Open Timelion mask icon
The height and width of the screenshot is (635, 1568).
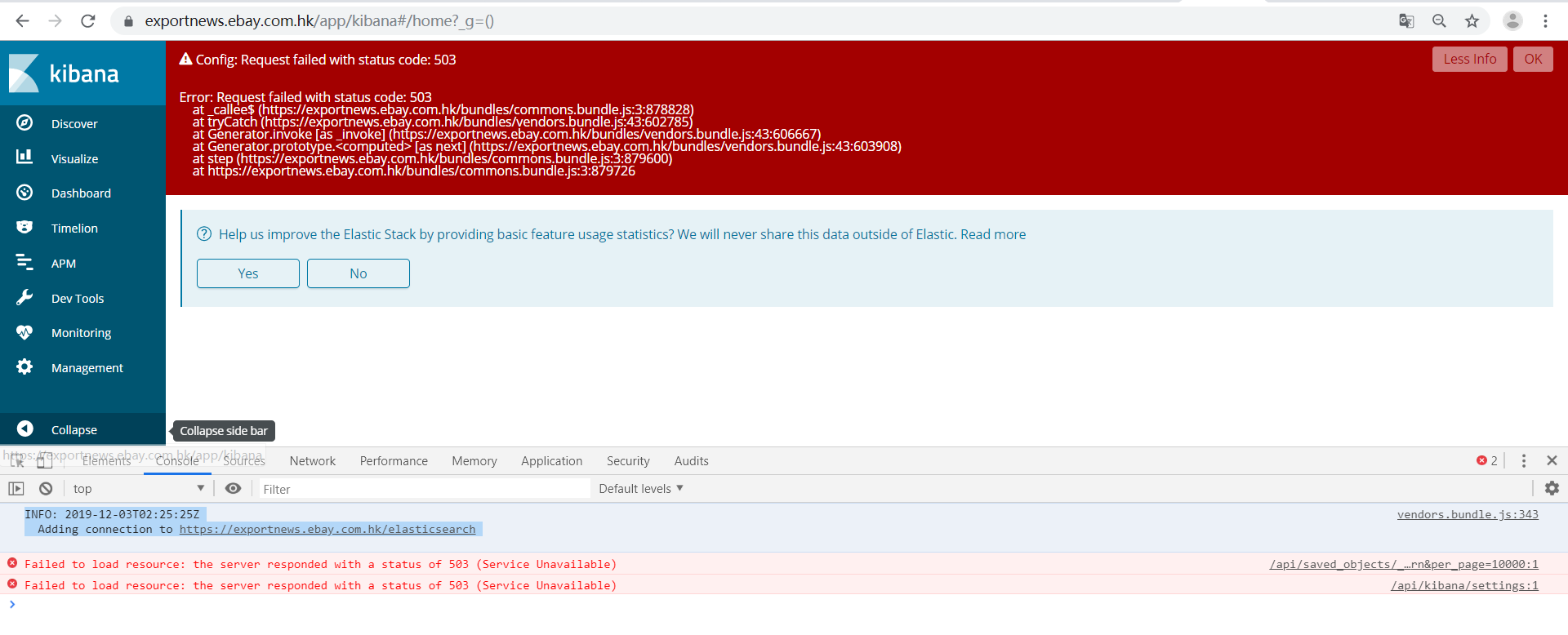tap(24, 228)
